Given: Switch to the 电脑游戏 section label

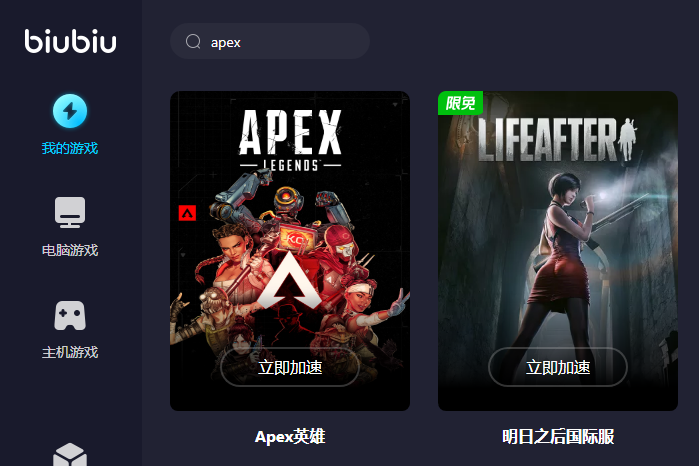Looking at the screenshot, I should (70, 250).
